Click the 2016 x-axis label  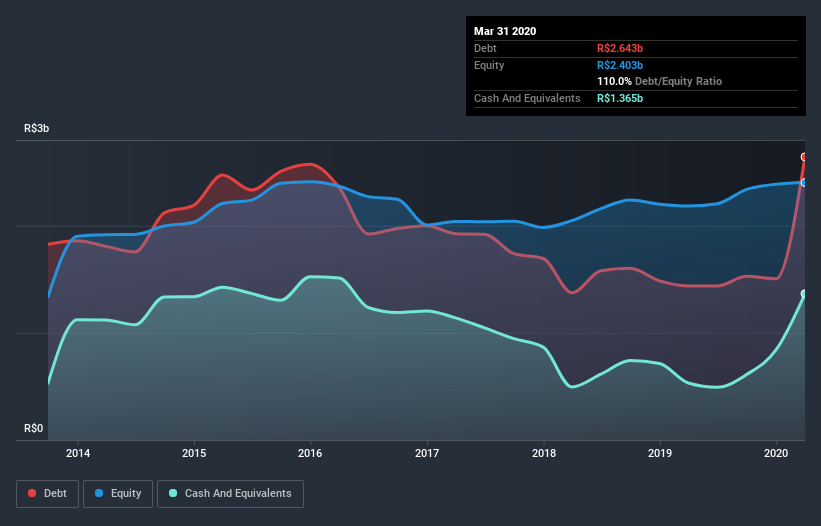310,453
